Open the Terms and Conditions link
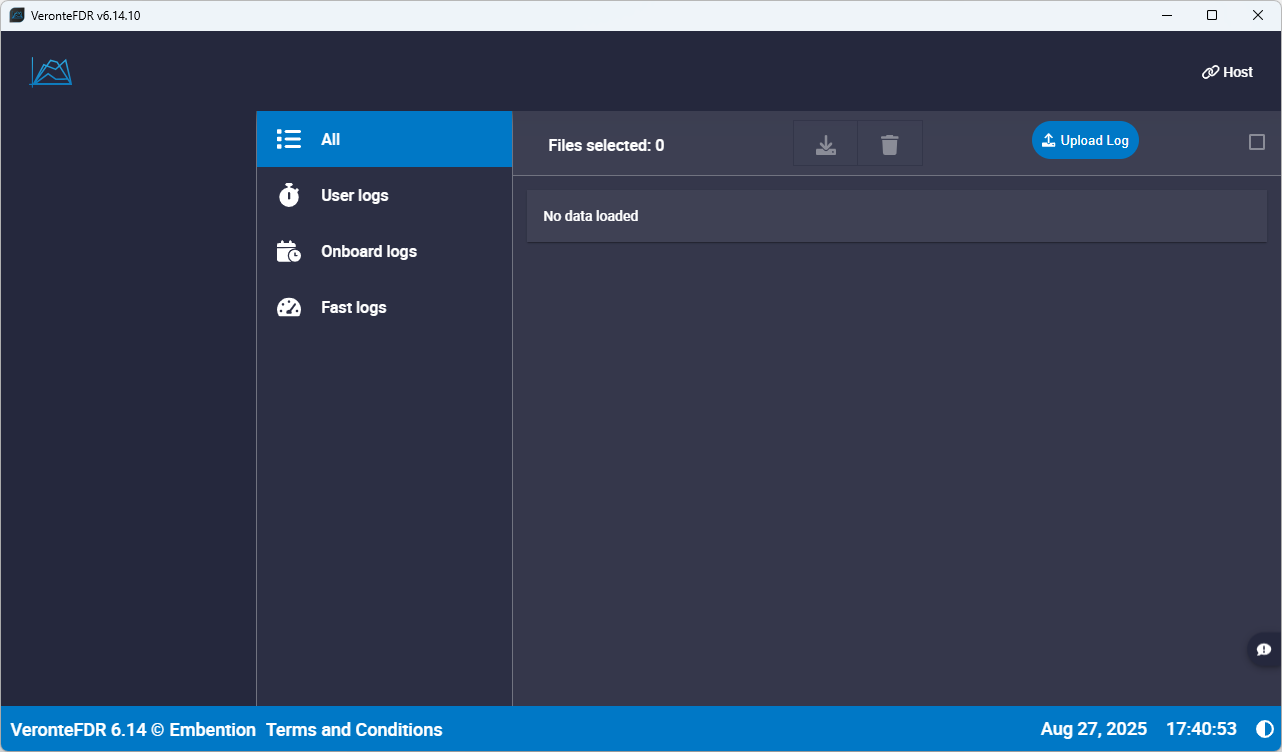The height and width of the screenshot is (752, 1282). click(x=354, y=729)
